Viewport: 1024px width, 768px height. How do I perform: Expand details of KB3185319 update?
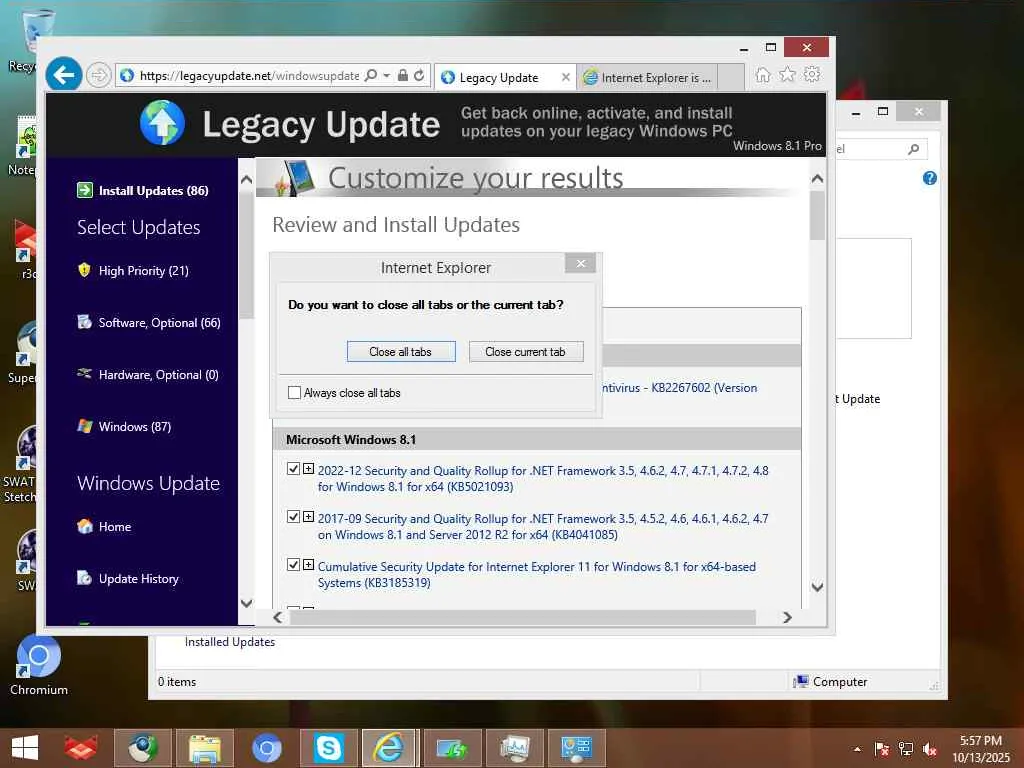pyautogui.click(x=308, y=565)
